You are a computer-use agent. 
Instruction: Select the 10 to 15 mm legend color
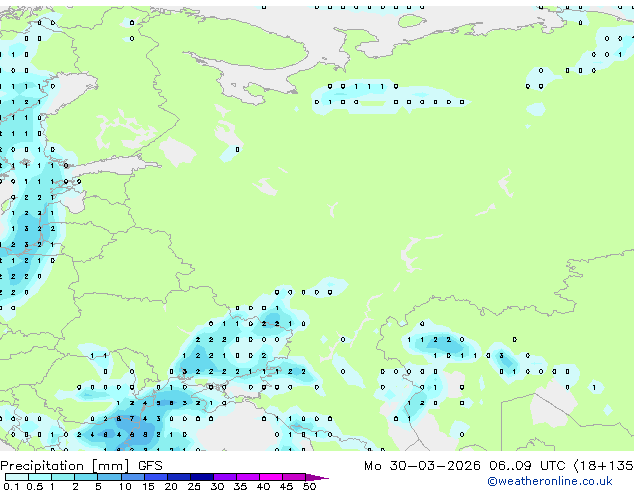click(x=132, y=477)
